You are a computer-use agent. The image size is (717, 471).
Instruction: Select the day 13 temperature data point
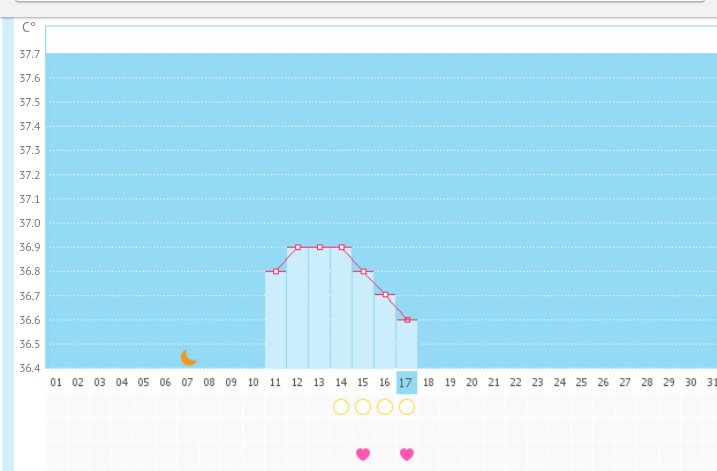pos(320,246)
